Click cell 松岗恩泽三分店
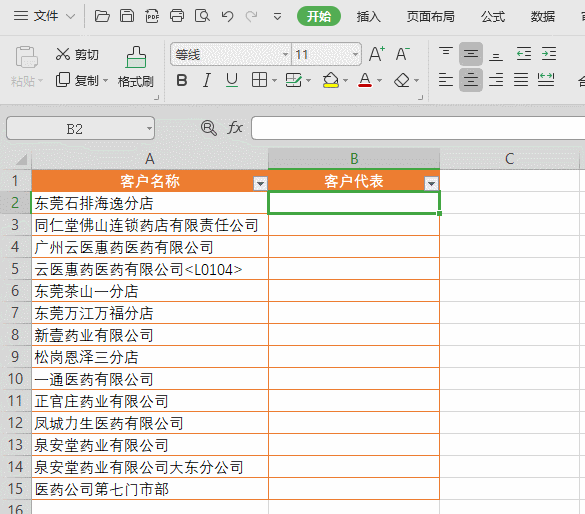This screenshot has height=514, width=585. (x=150, y=357)
